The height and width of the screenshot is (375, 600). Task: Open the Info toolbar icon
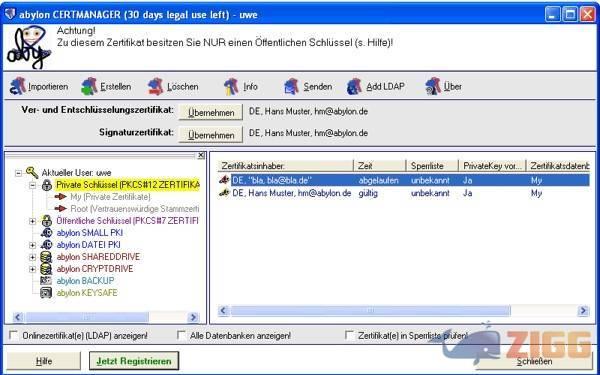point(231,86)
